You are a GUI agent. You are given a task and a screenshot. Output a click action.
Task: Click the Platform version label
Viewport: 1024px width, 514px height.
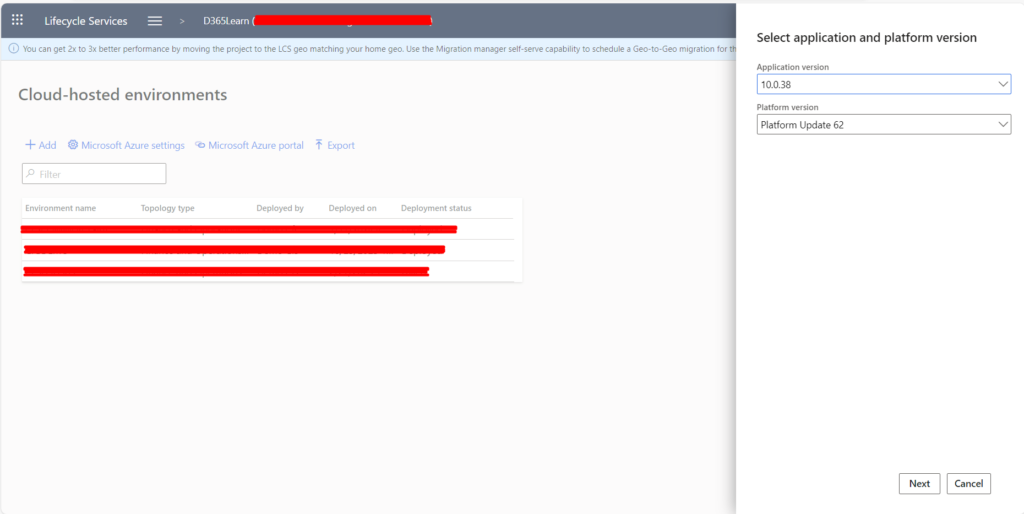click(x=788, y=108)
